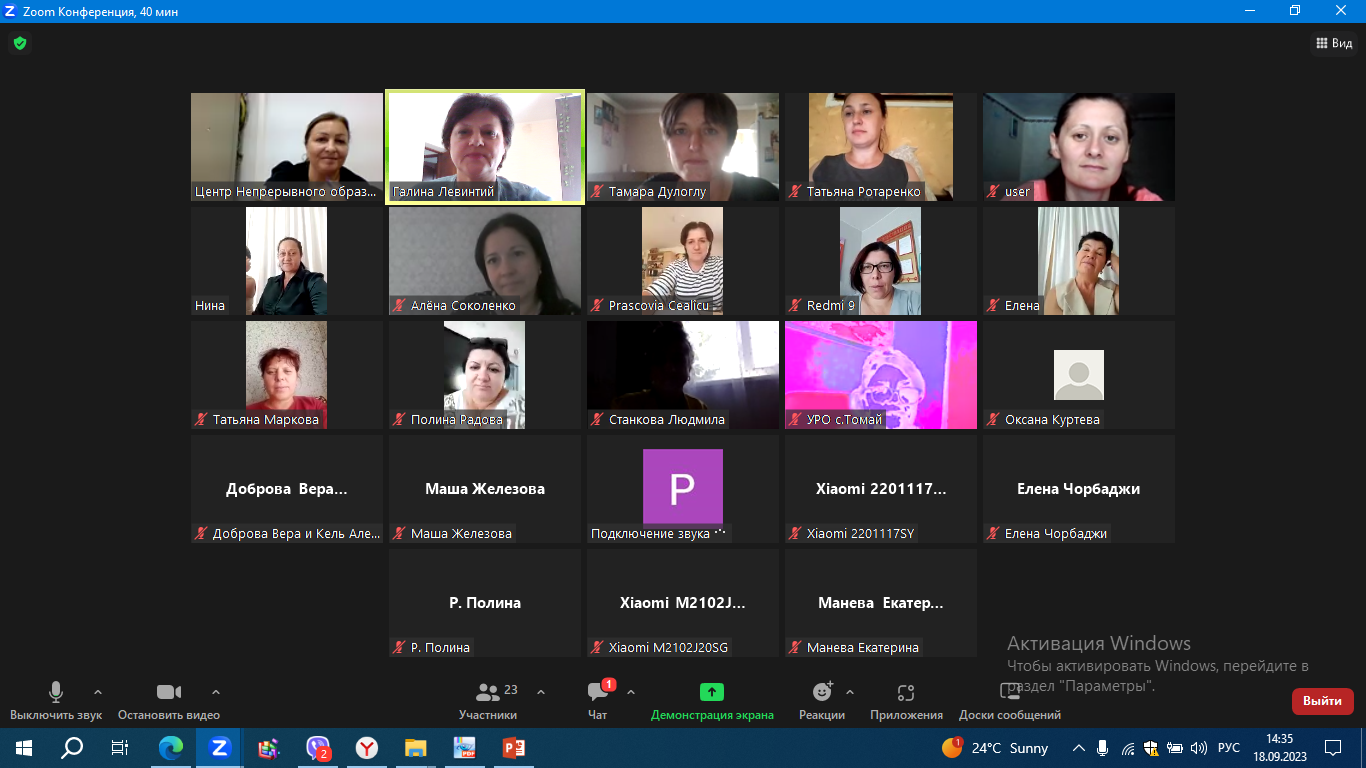Open the Reactions smiley icon
The image size is (1366, 768).
(x=822, y=692)
